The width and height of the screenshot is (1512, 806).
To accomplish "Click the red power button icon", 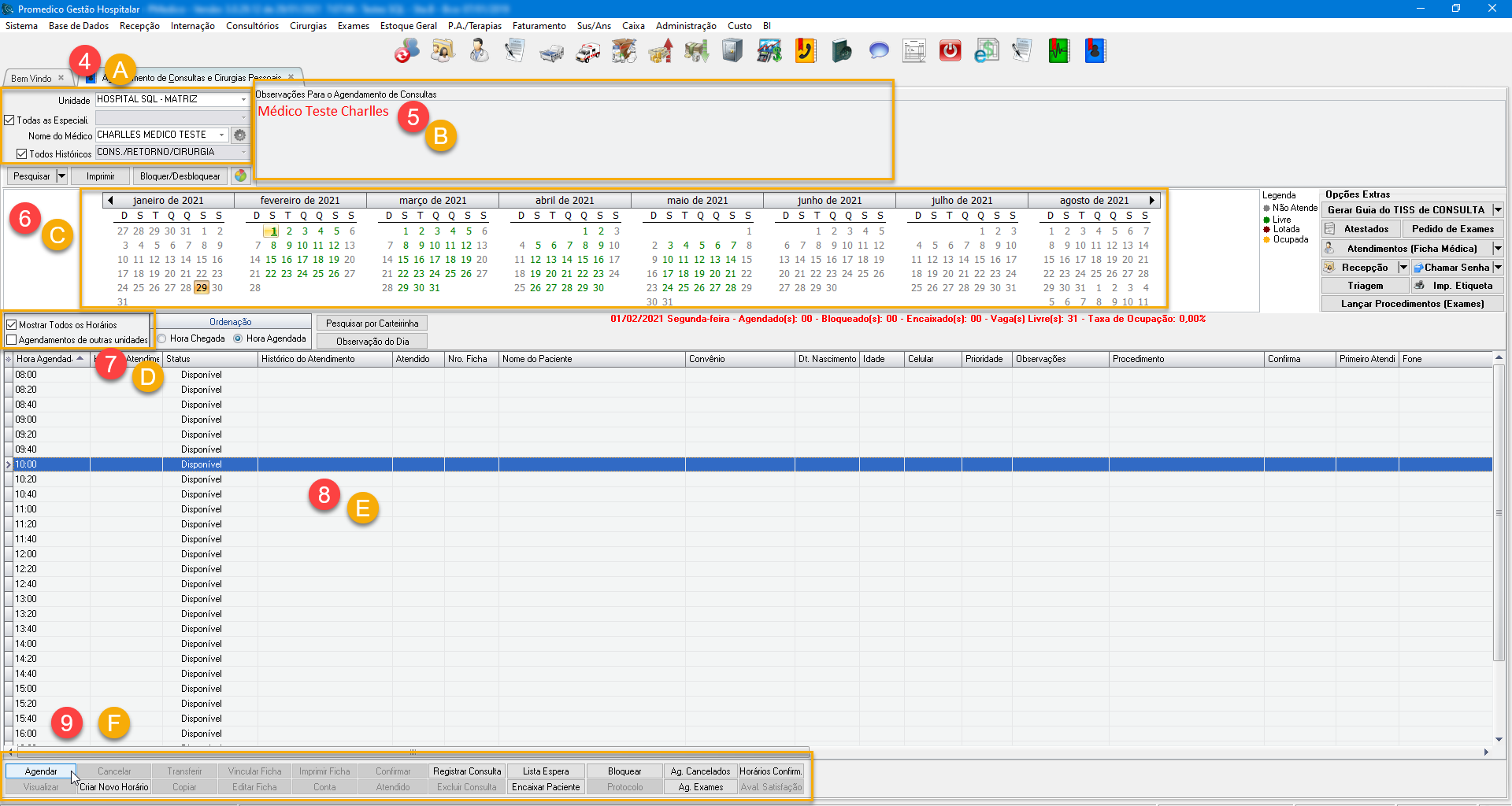I will 950,51.
